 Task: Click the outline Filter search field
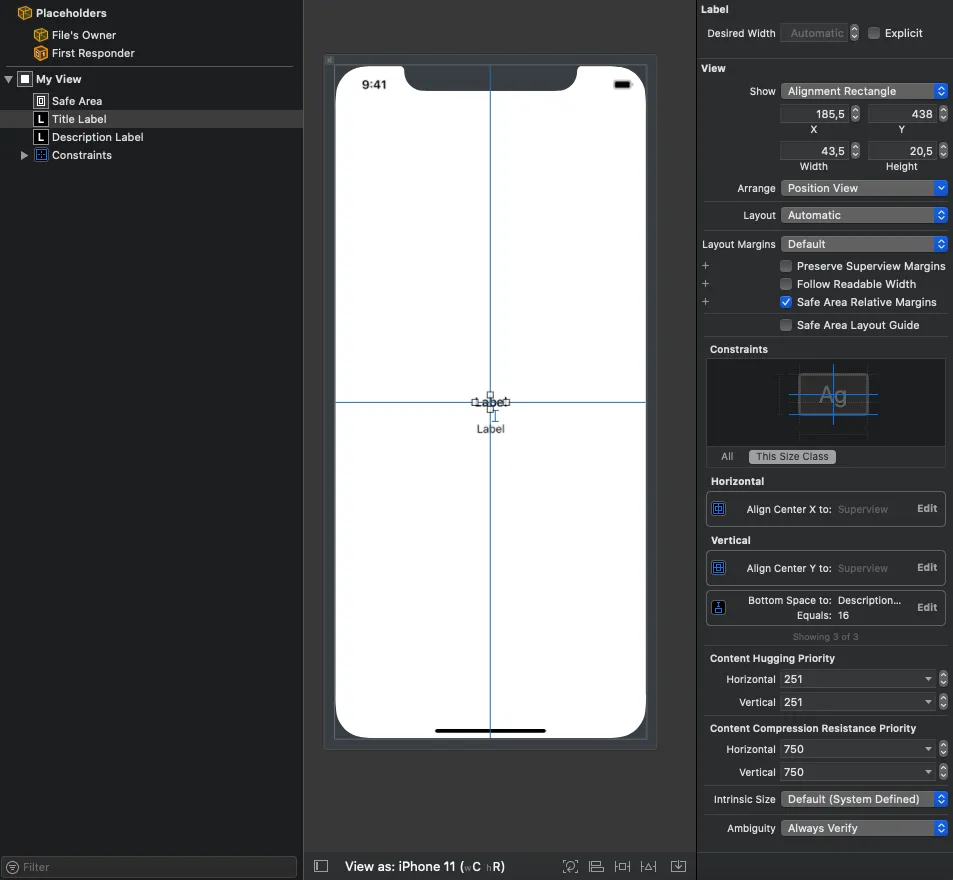[x=150, y=867]
